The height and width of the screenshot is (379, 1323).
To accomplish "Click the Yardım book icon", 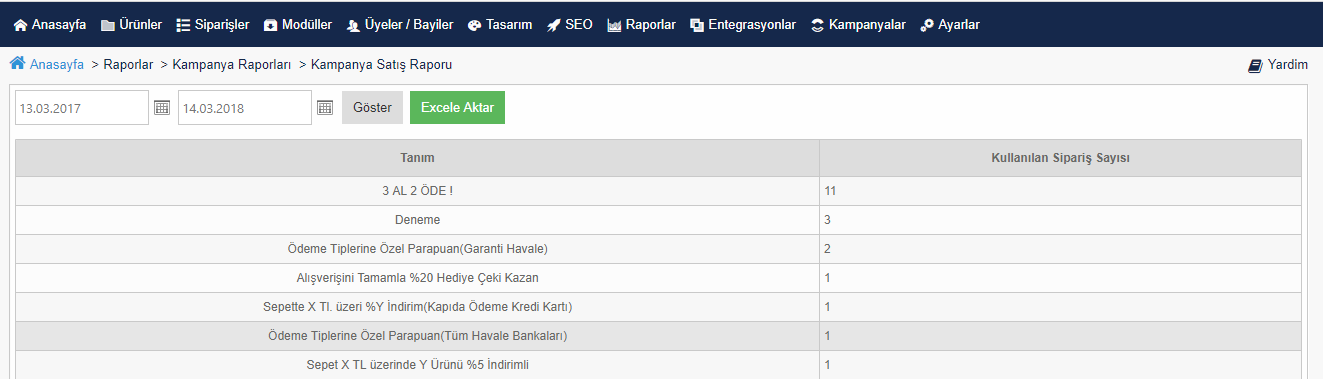I will pos(1255,65).
